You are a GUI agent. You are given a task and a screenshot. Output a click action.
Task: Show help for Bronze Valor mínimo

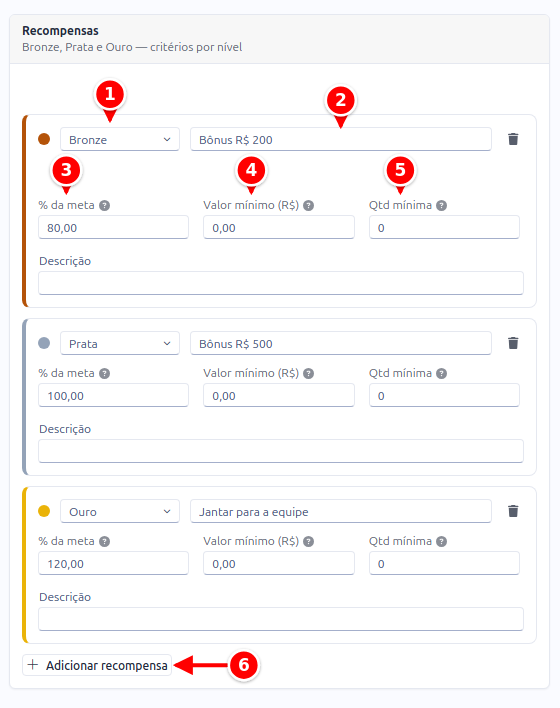[308, 205]
